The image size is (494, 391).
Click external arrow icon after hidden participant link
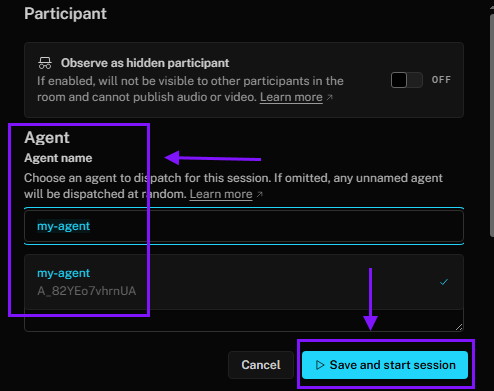[329, 97]
